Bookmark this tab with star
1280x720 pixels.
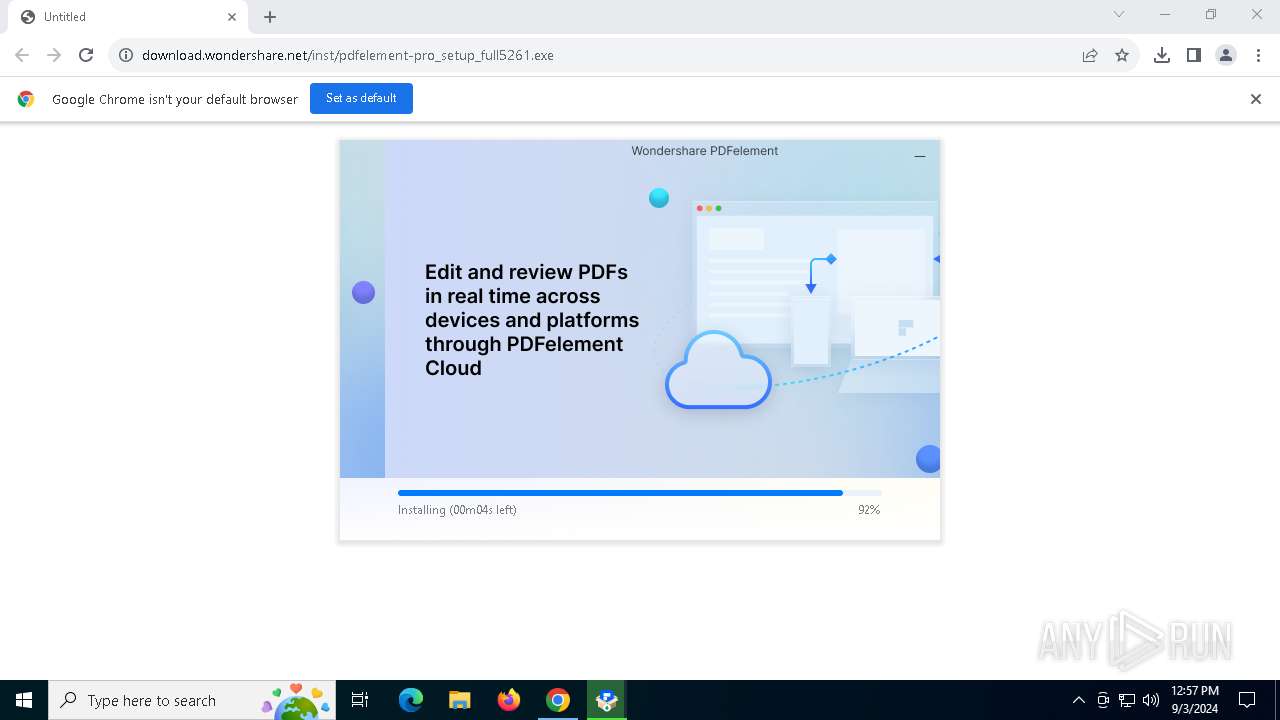click(1122, 55)
